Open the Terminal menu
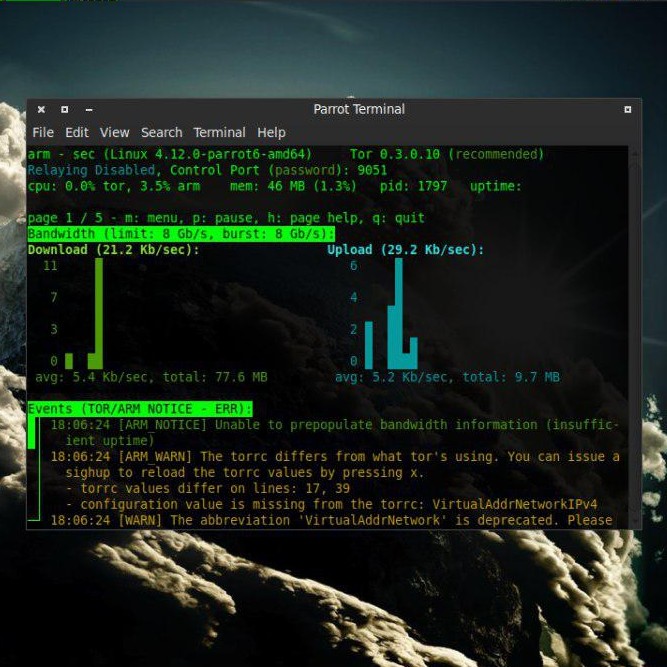 pos(219,132)
